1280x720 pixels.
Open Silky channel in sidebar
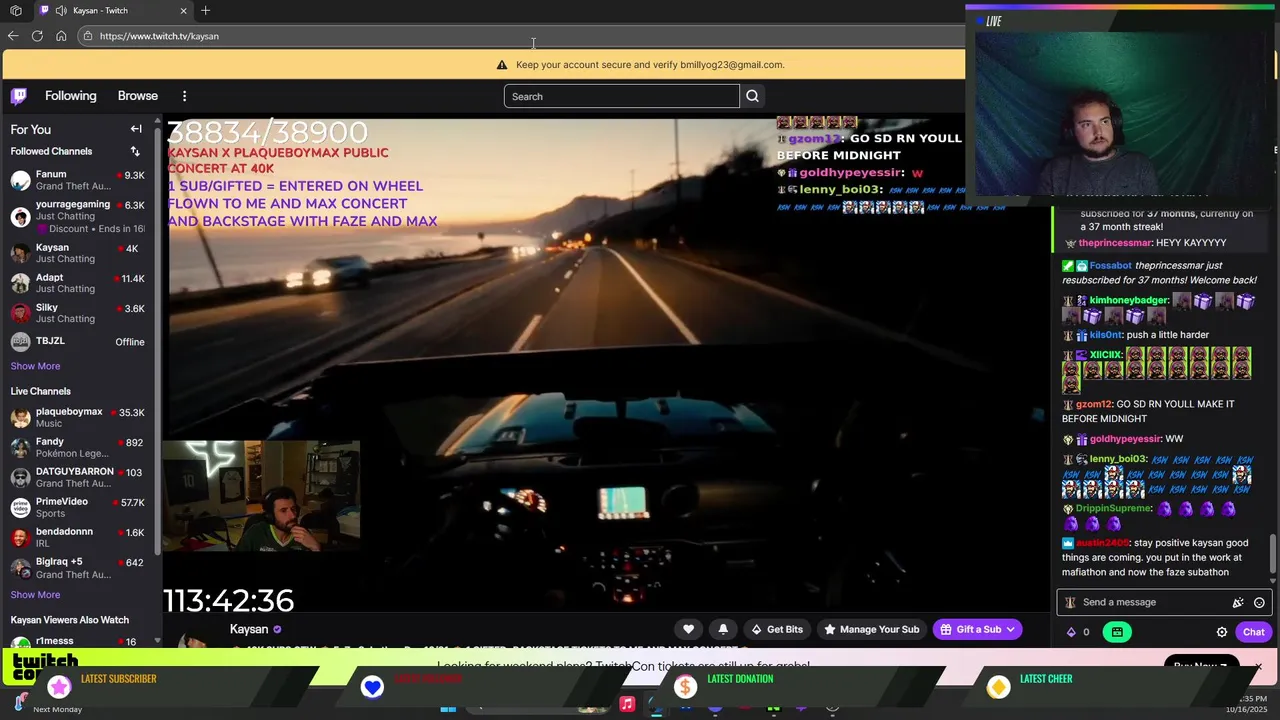[x=77, y=313]
